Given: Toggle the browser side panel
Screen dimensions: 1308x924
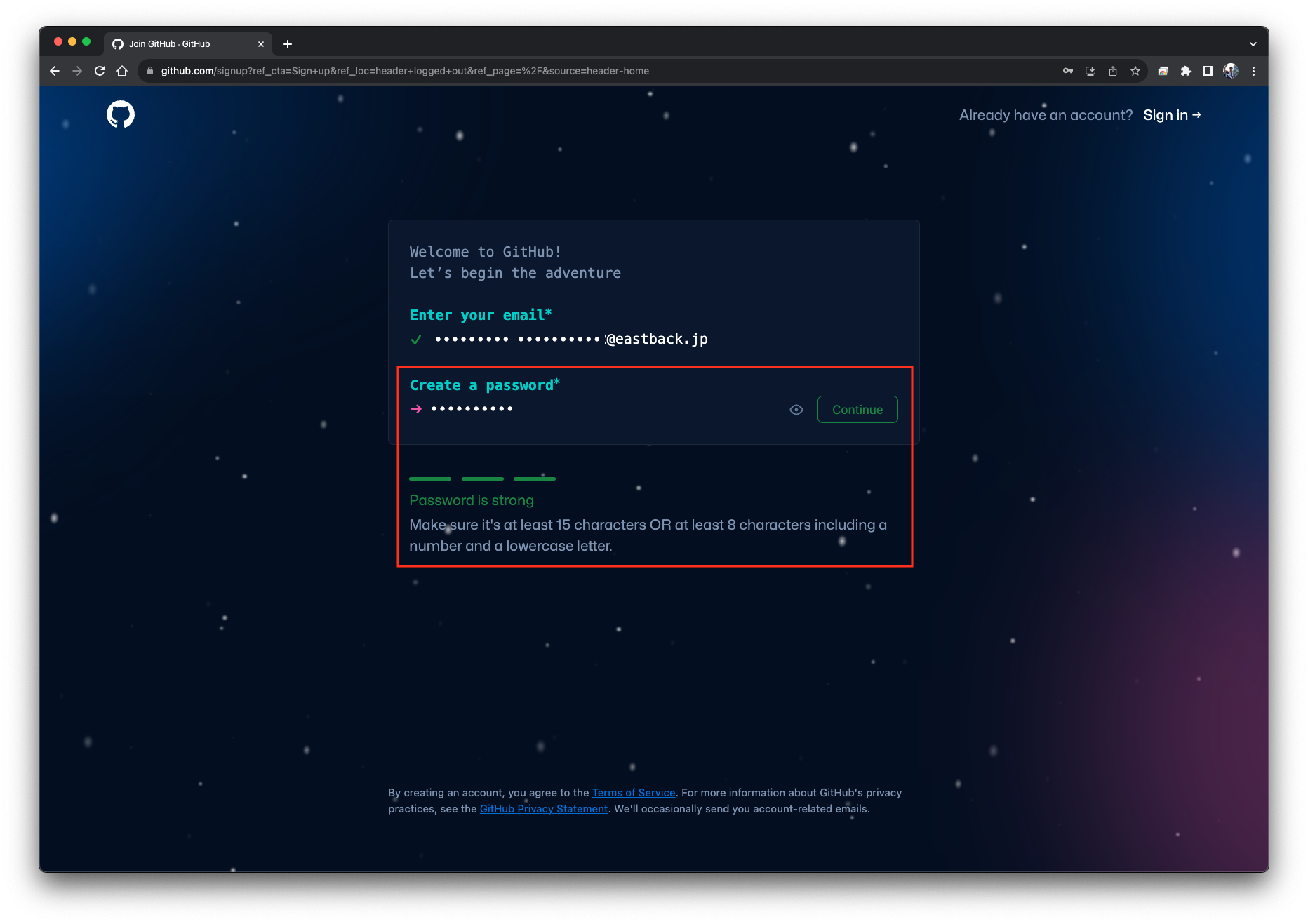Looking at the screenshot, I should point(1208,71).
